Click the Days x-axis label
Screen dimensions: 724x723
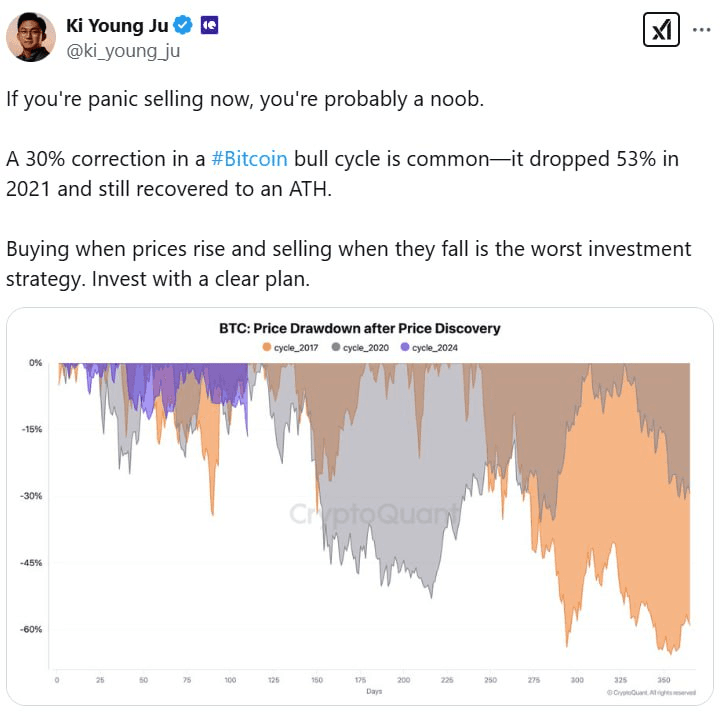click(x=373, y=691)
